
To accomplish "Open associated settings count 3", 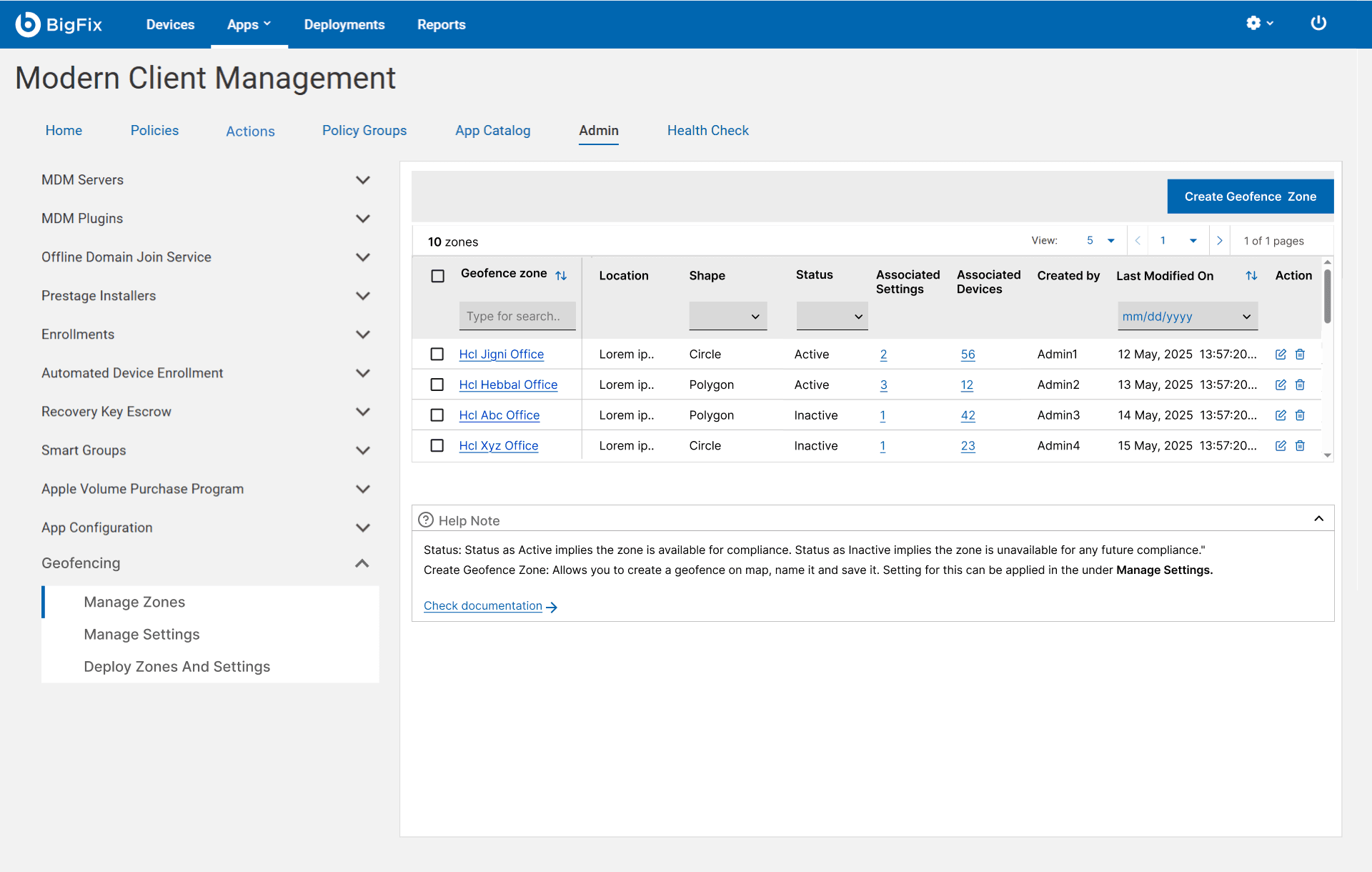I will [883, 385].
